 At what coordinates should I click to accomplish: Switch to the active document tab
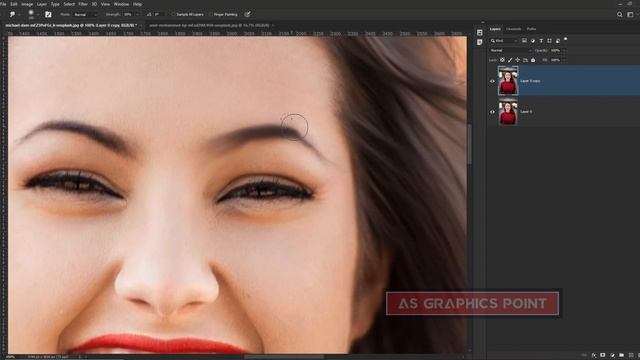(x=71, y=25)
